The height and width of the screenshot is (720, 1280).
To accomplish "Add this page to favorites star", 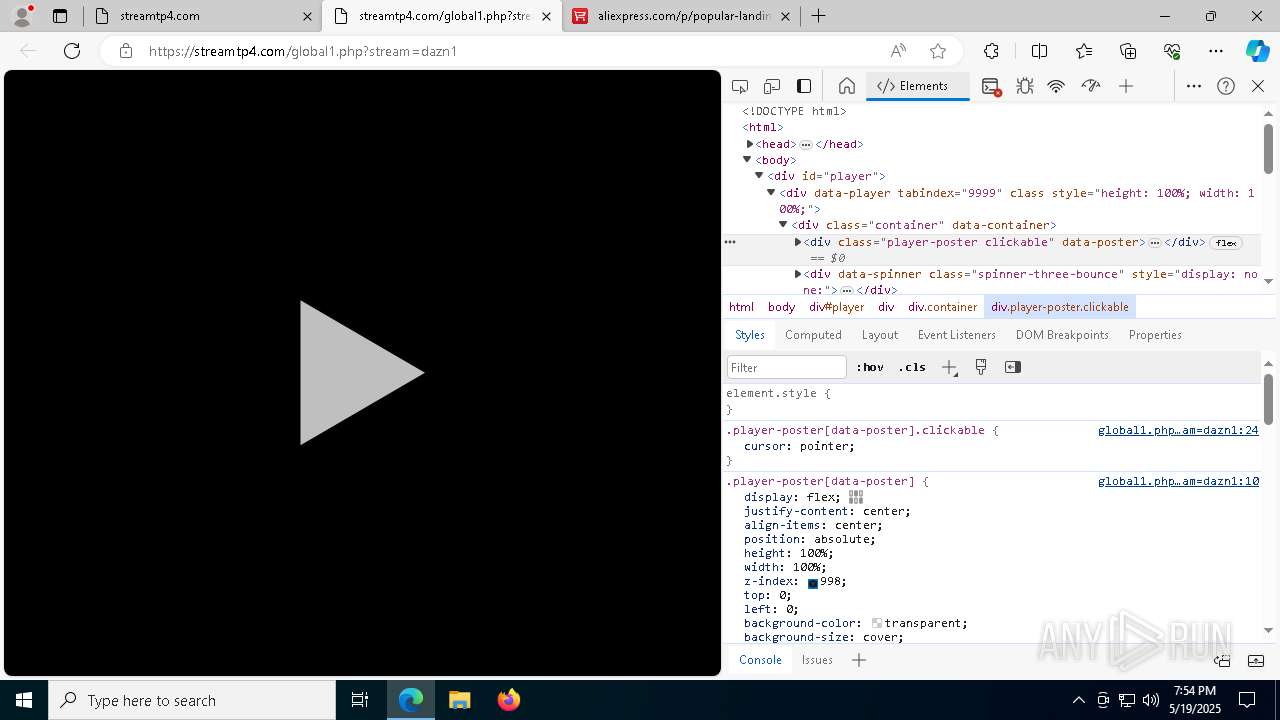I will [x=937, y=51].
